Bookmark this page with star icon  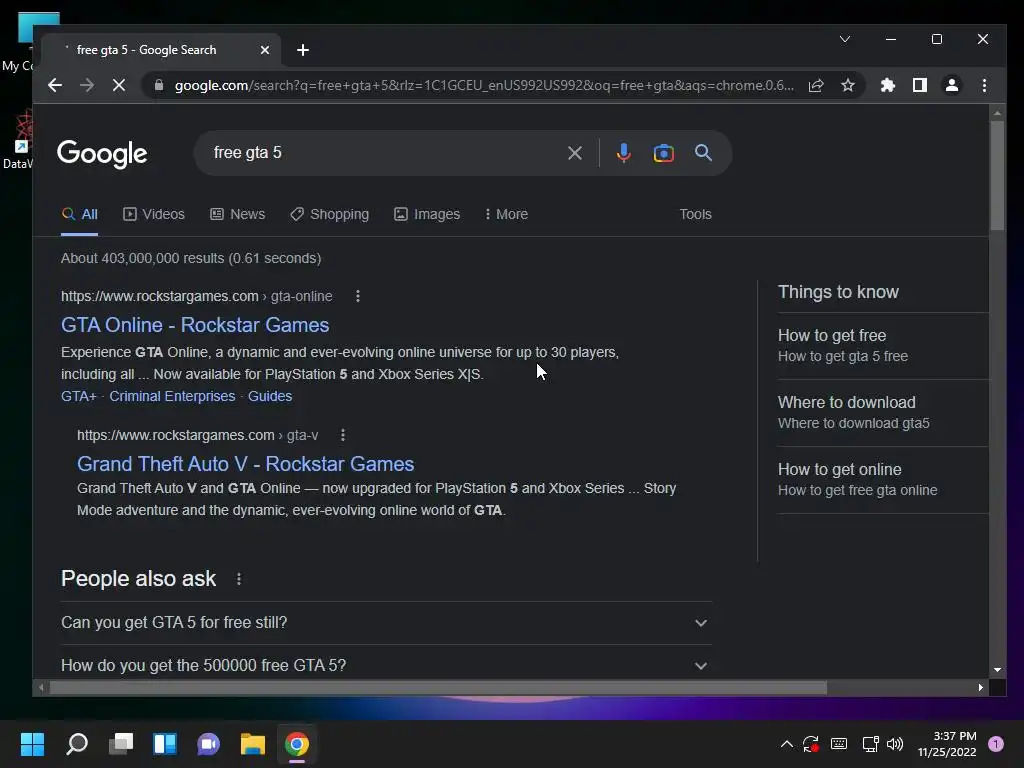click(848, 86)
